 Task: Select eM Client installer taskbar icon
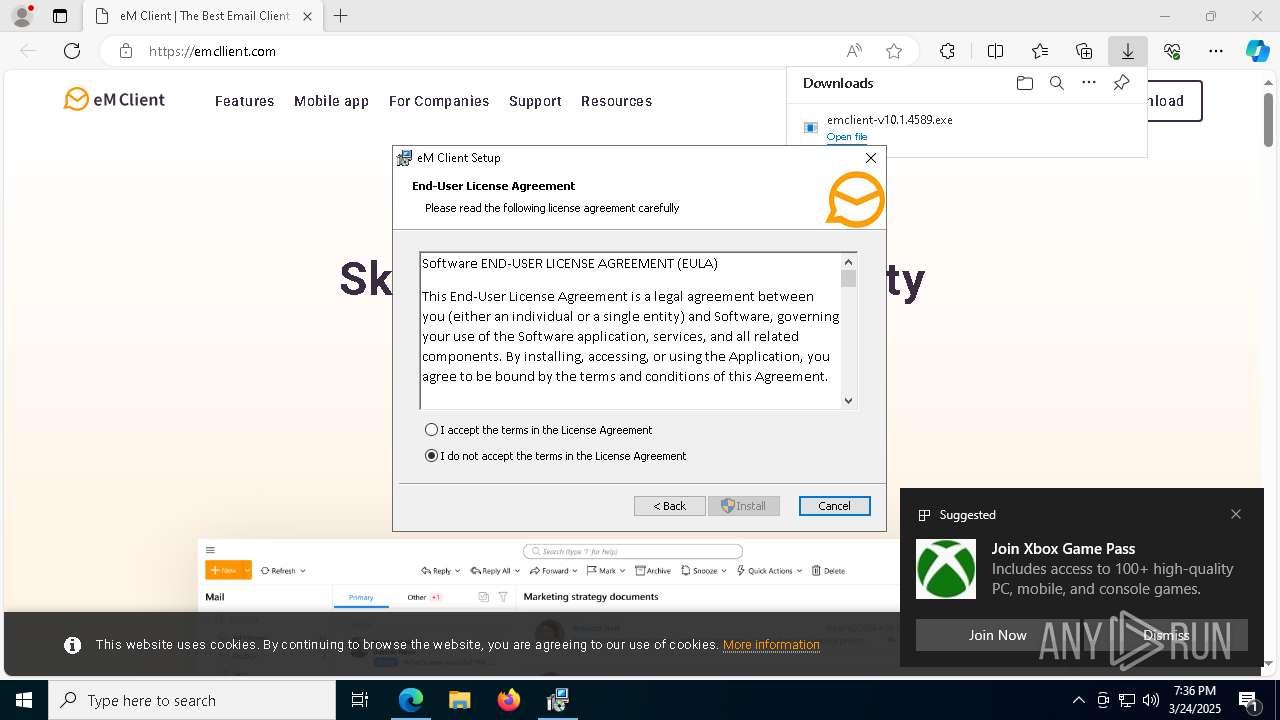[558, 700]
